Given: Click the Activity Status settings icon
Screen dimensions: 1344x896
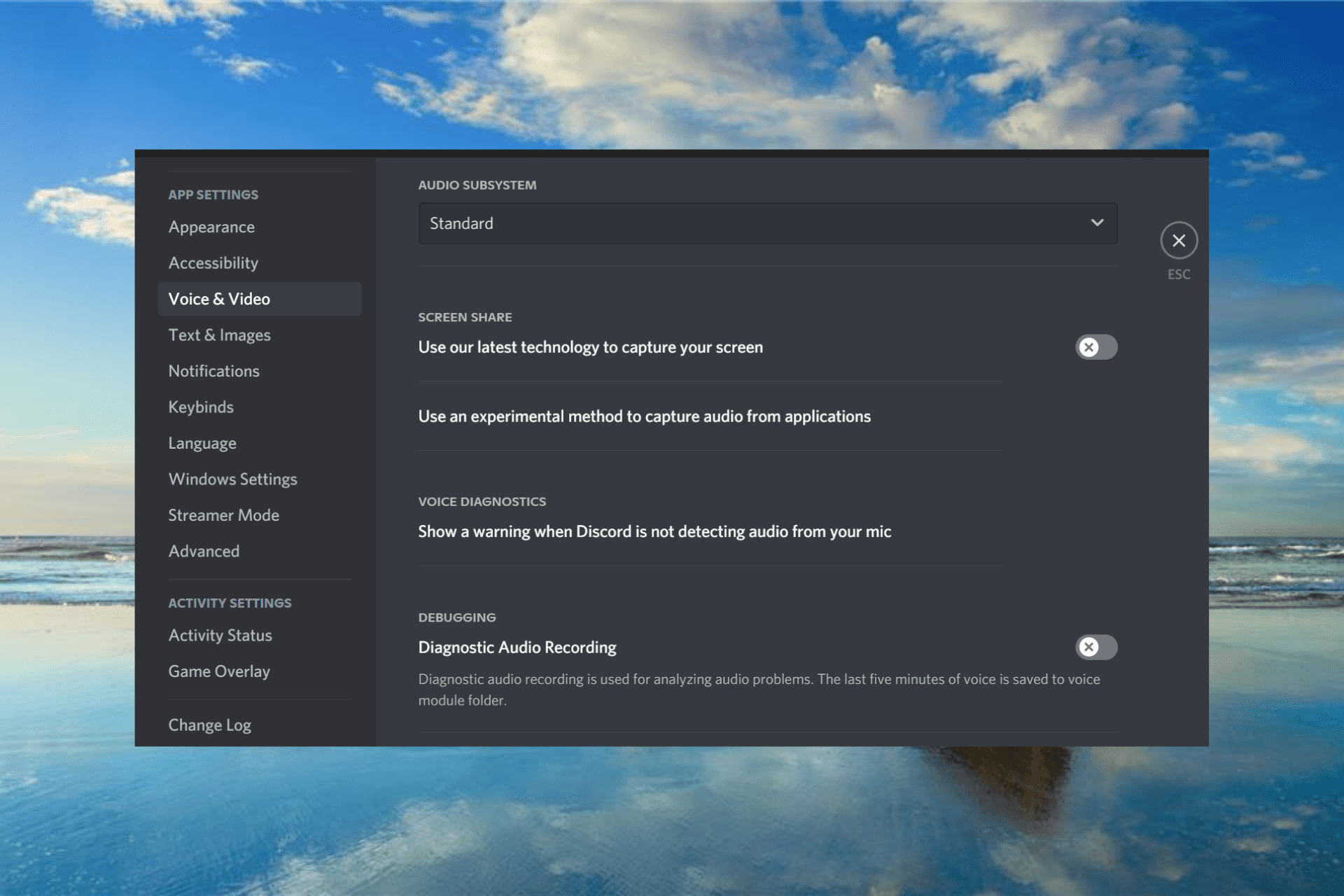Looking at the screenshot, I should click(x=219, y=634).
